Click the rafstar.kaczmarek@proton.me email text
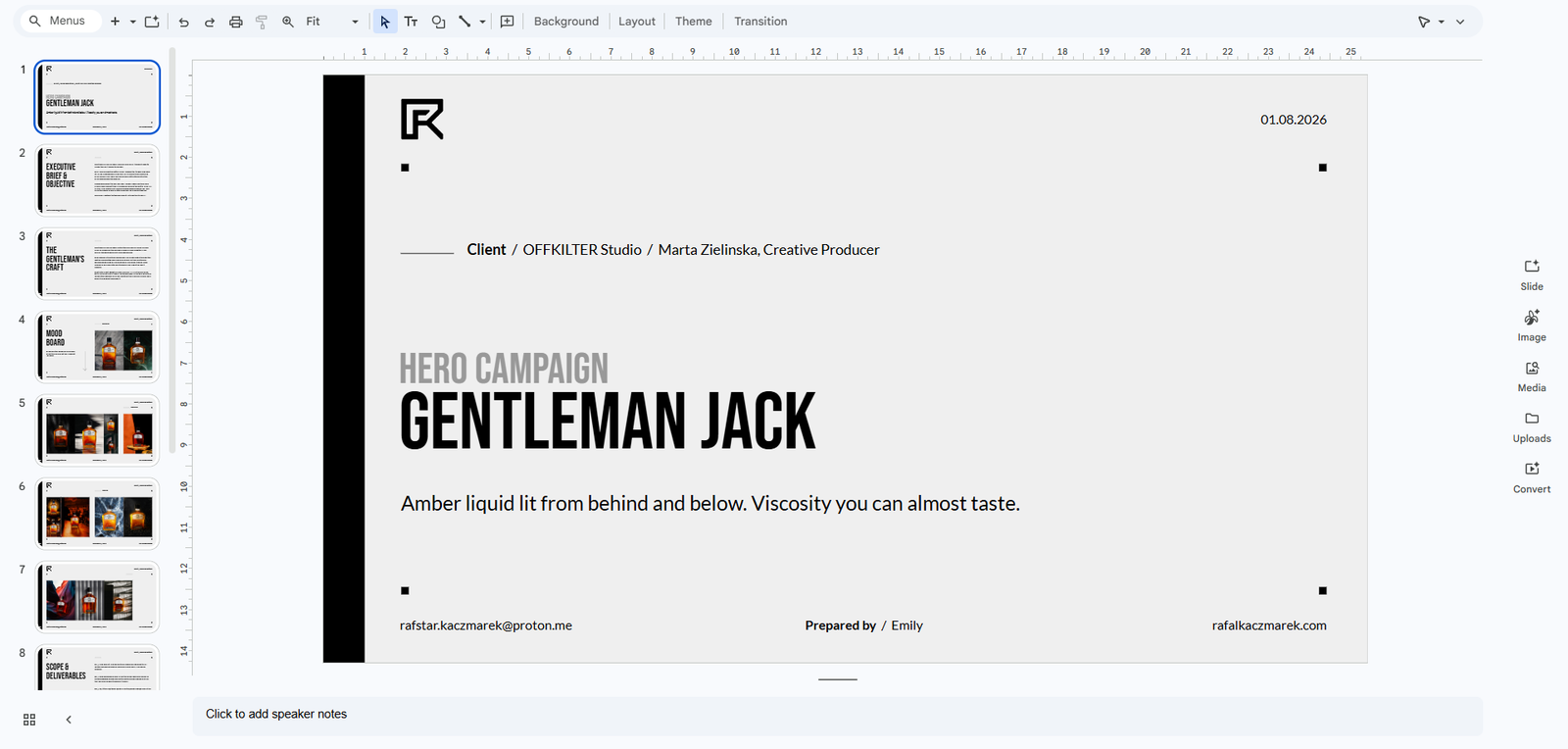1568x749 pixels. coord(486,625)
